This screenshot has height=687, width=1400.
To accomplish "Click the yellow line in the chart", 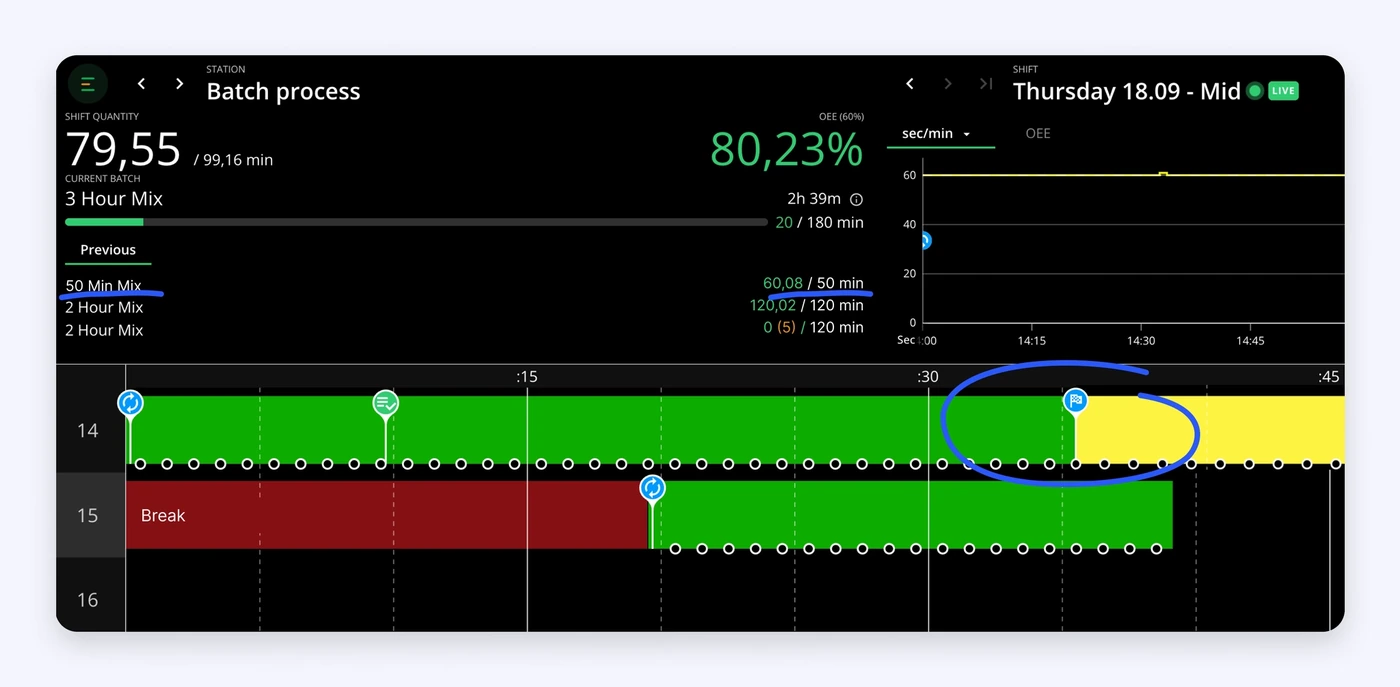I will (x=1133, y=175).
